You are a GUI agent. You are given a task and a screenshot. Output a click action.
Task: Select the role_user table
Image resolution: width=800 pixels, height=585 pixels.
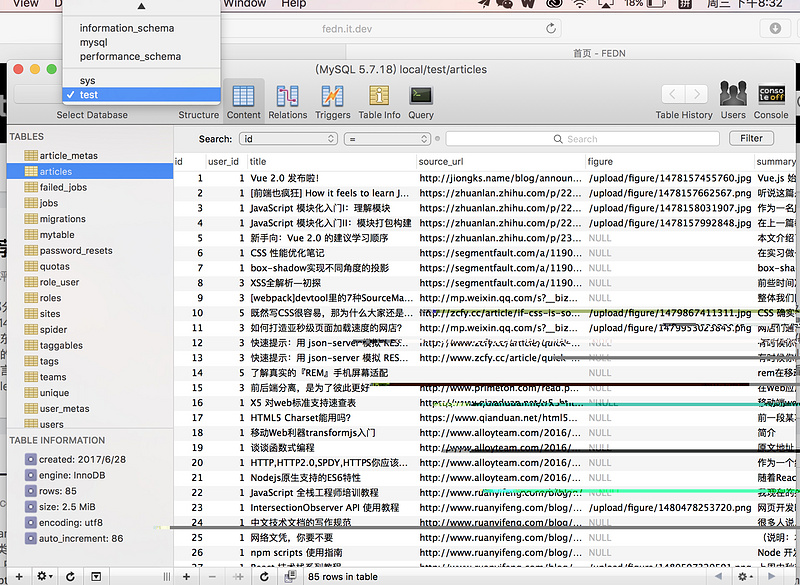[90, 282]
